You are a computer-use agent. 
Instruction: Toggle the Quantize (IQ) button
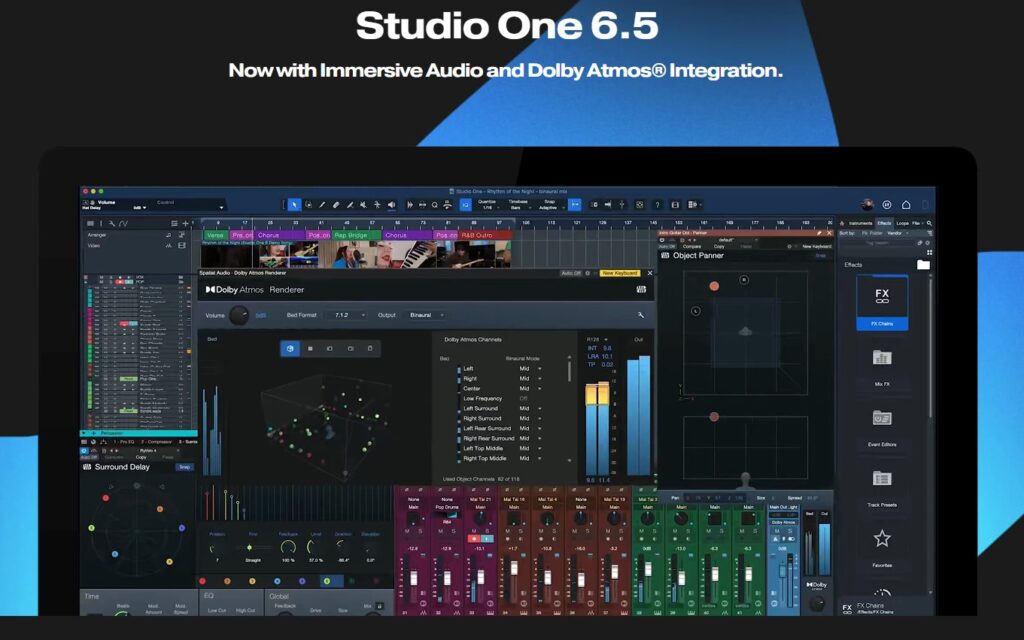coord(465,205)
